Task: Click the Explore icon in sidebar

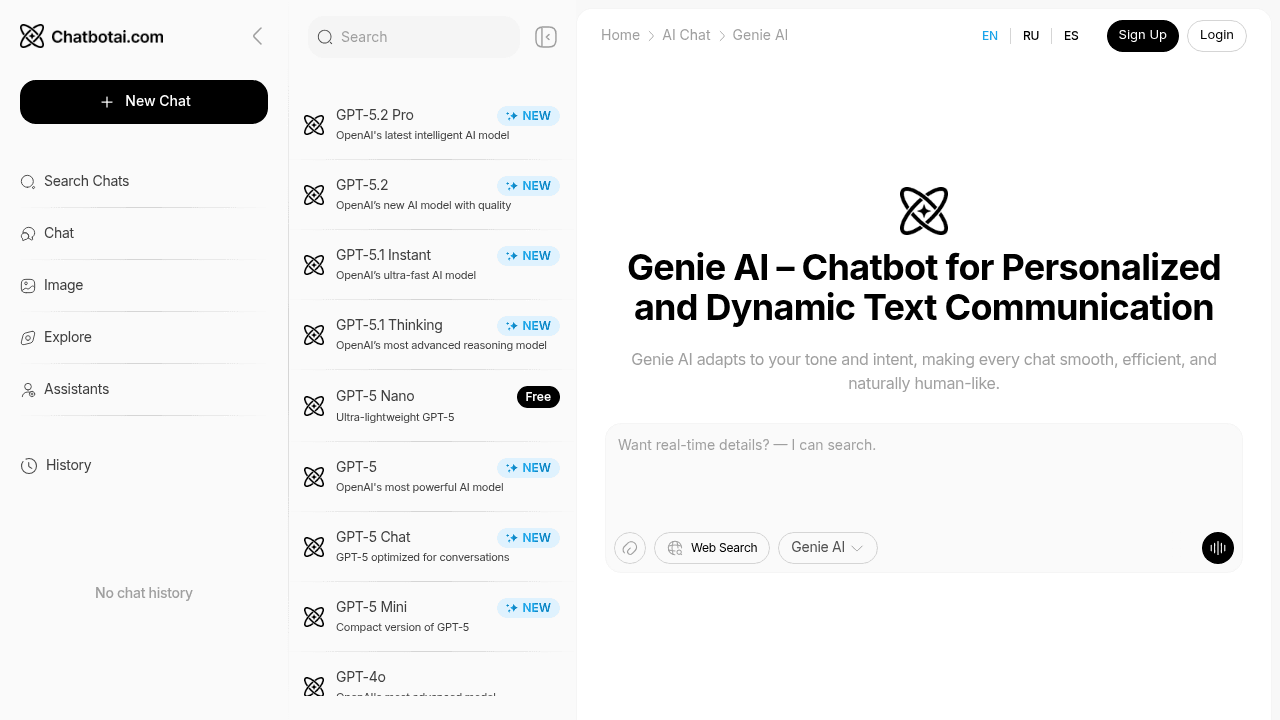Action: click(27, 337)
